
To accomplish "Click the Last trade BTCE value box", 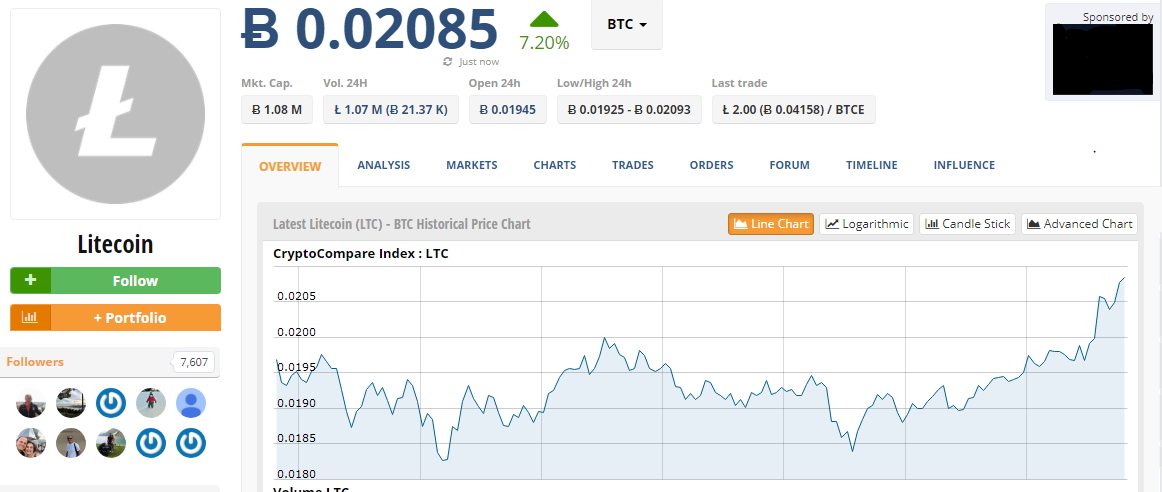I will (x=794, y=110).
